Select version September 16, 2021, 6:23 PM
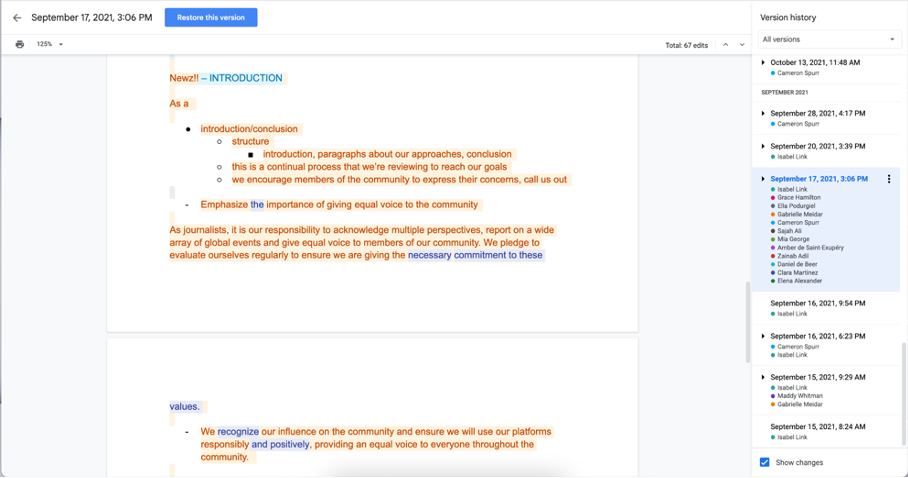 point(818,336)
